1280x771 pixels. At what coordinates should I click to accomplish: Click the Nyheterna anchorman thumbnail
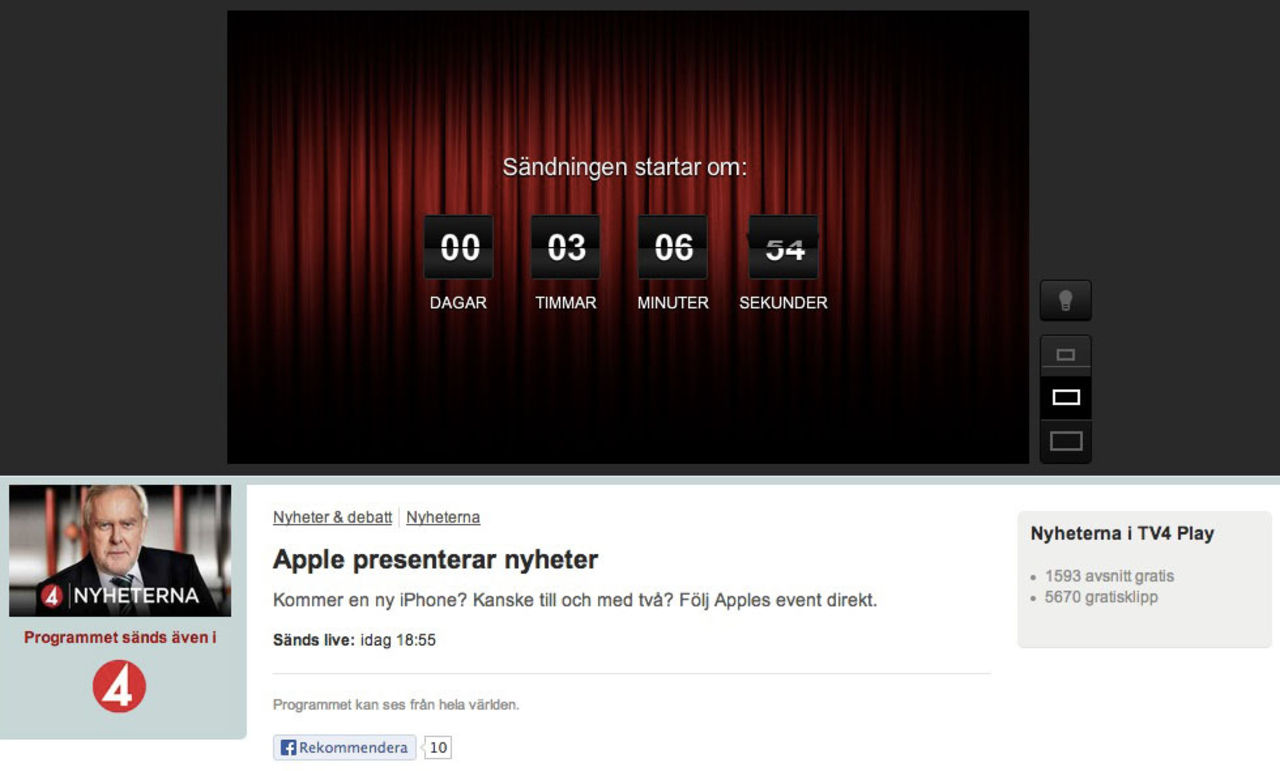pyautogui.click(x=122, y=548)
